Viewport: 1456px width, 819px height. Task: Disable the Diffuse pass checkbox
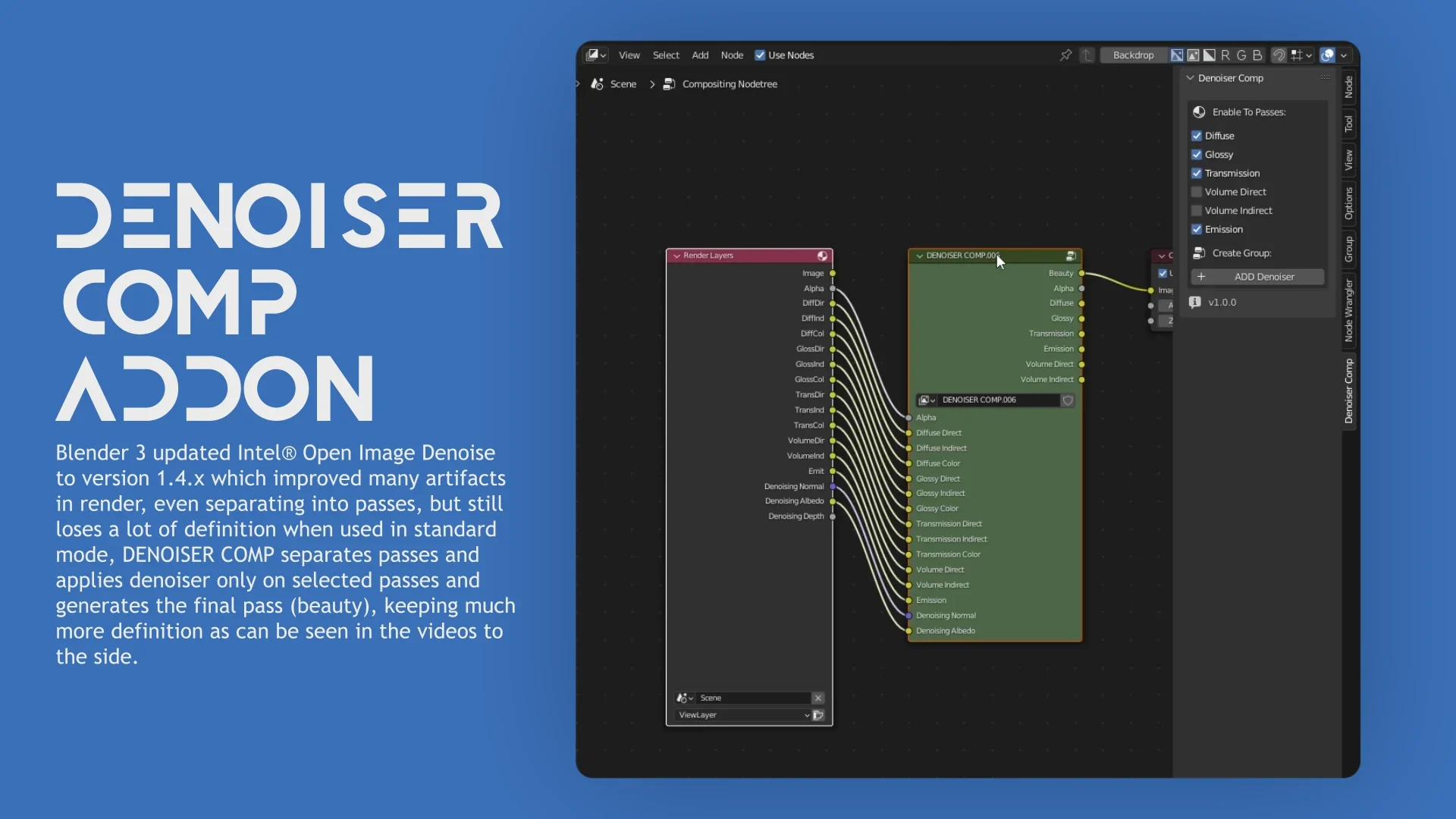tap(1197, 135)
